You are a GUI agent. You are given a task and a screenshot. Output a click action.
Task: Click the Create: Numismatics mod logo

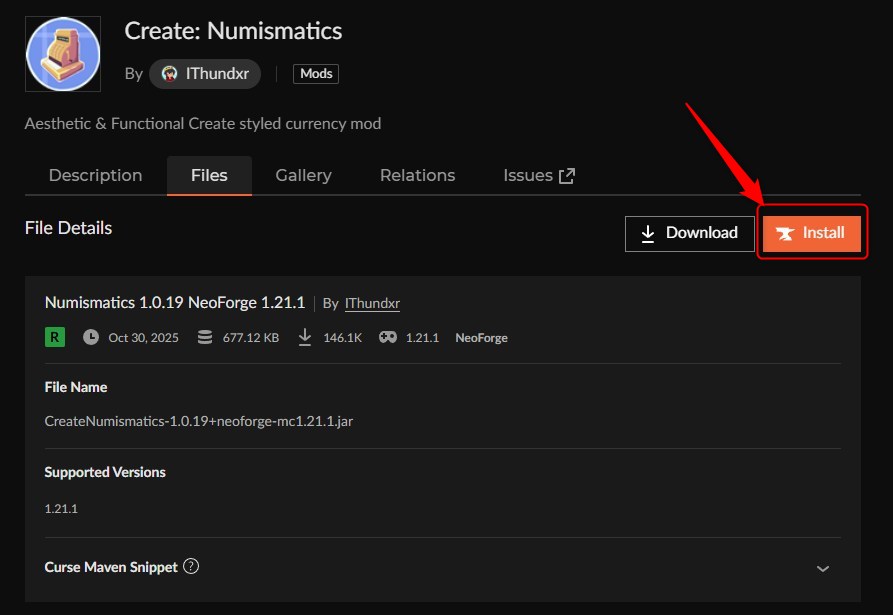tap(62, 53)
